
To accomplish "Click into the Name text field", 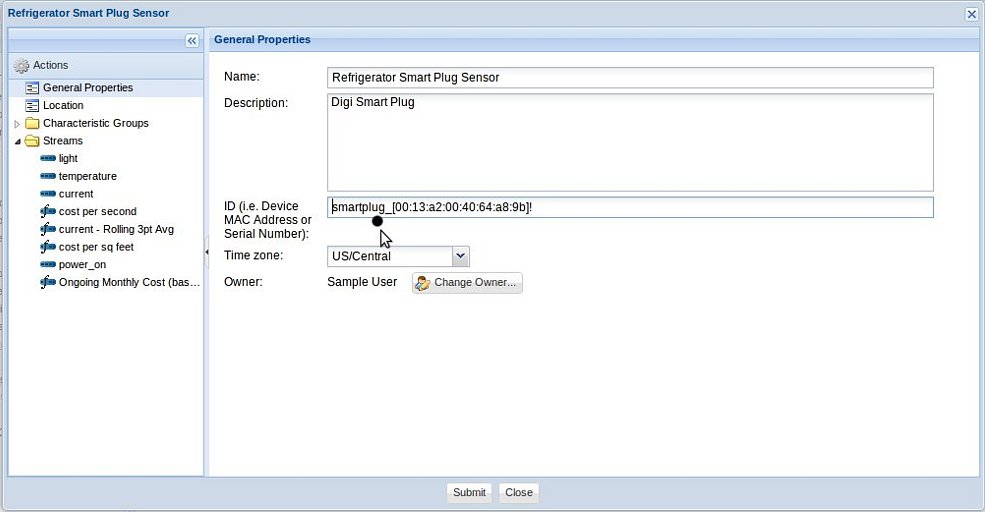I will pos(630,78).
